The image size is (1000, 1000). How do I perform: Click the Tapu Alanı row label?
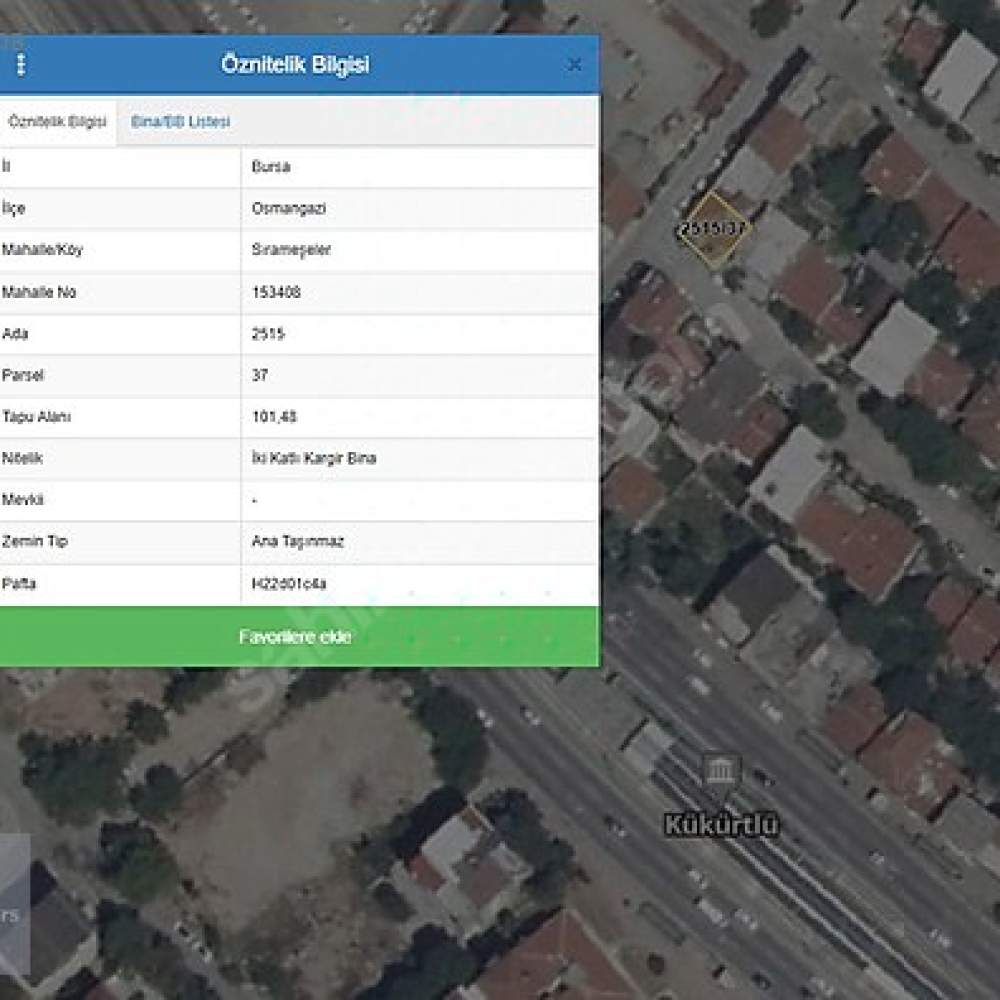[x=36, y=416]
